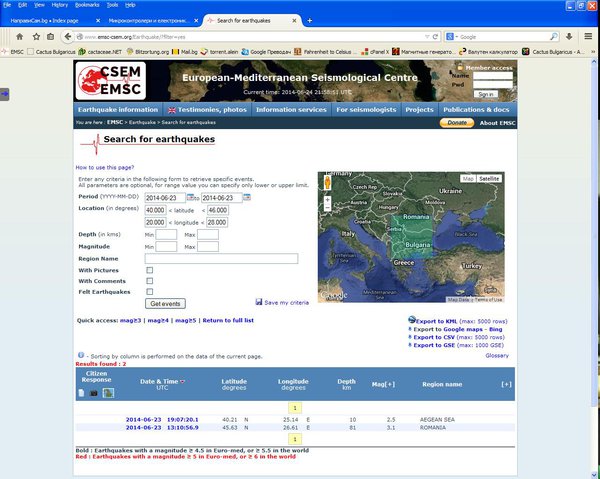Switch to the НаправиСам.bg Index page tab
600x479 pixels.
click(44, 21)
